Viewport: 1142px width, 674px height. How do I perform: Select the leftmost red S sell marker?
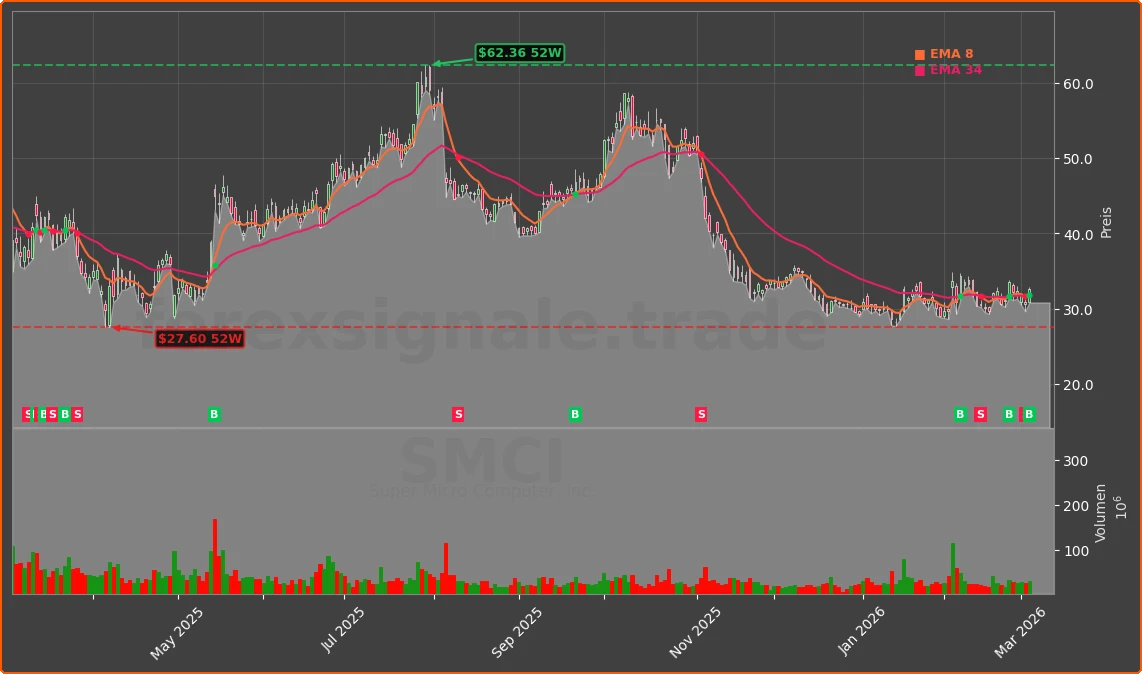27,413
